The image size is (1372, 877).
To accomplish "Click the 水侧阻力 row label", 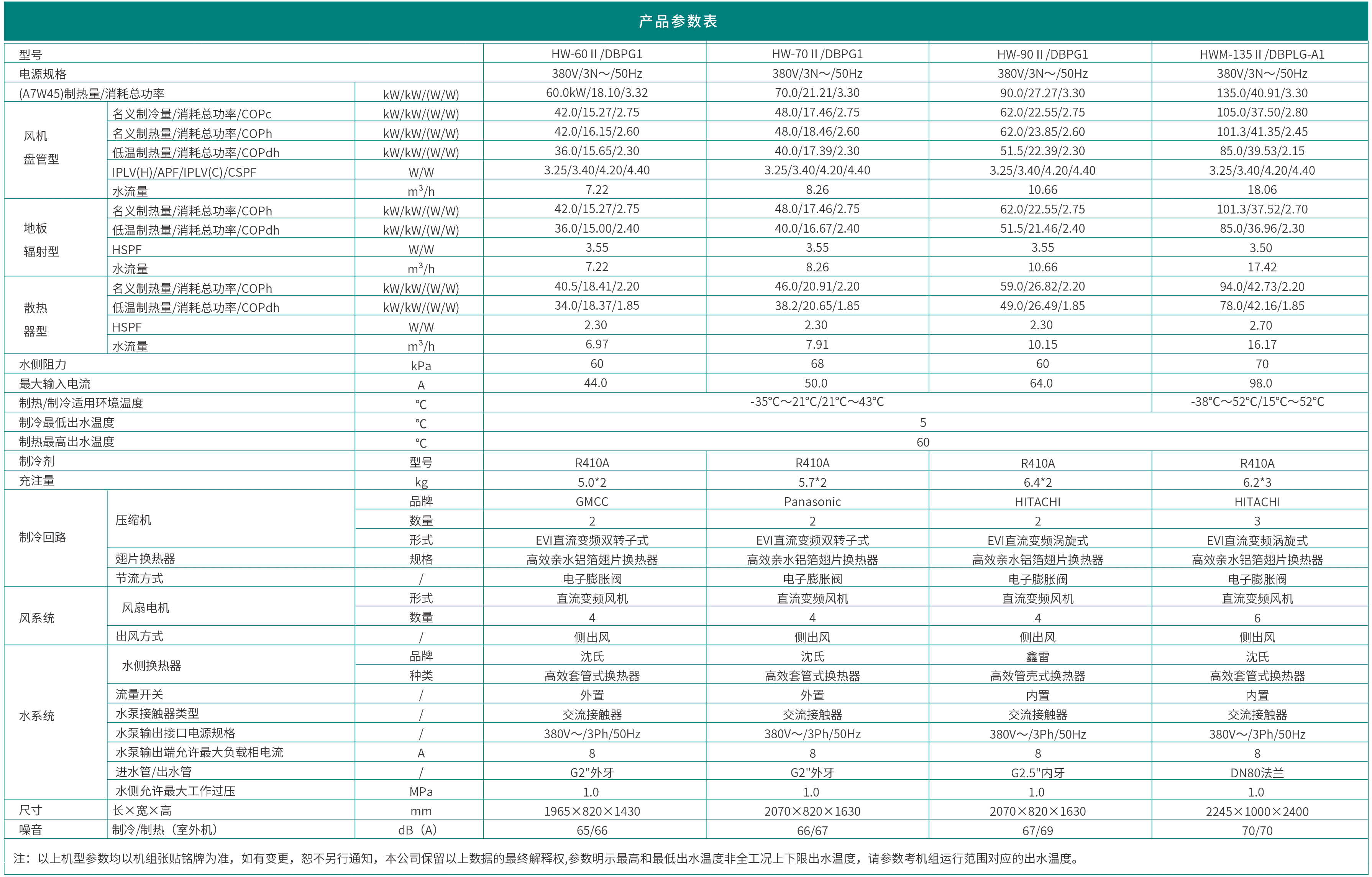I will click(43, 365).
